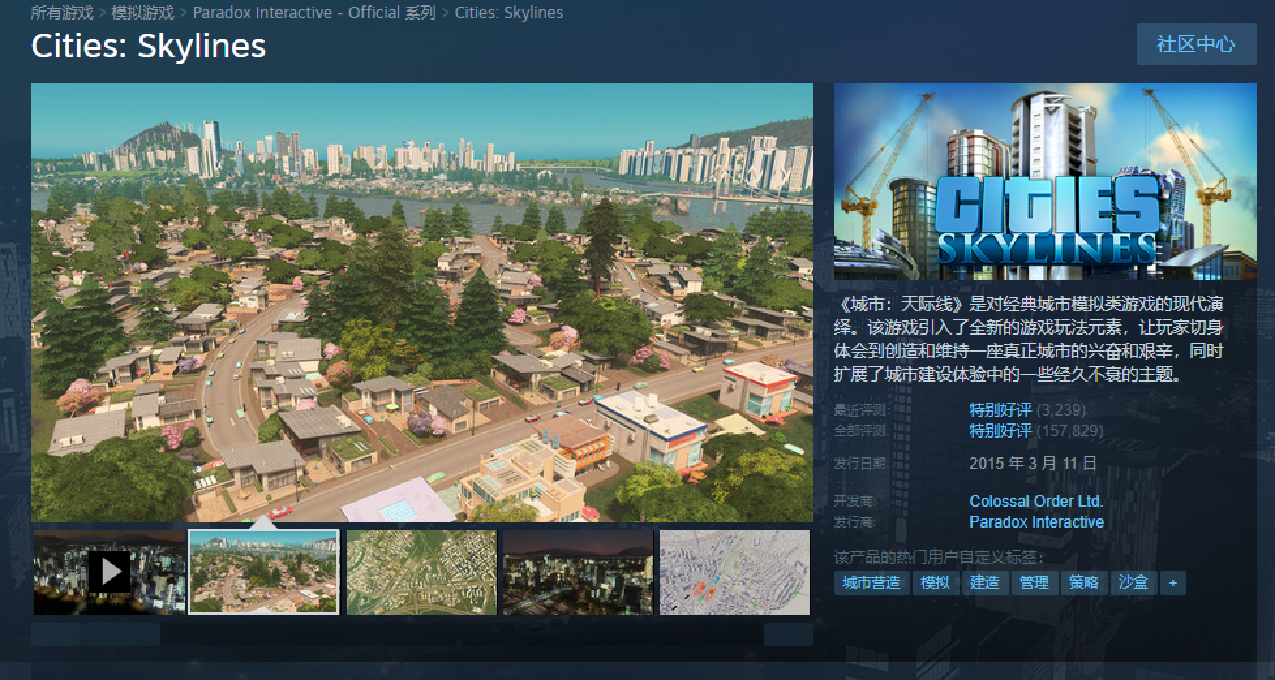Click the Cities Skylines header capsule image
The width and height of the screenshot is (1275, 680).
pos(1045,181)
